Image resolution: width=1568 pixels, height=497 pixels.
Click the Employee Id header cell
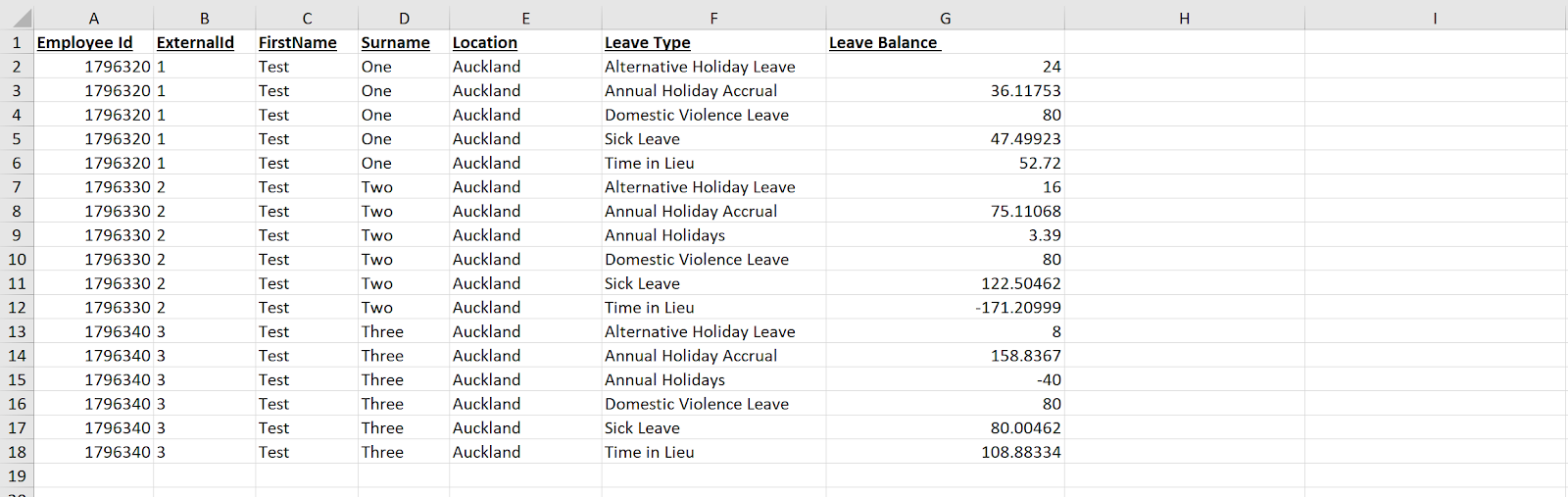tap(94, 42)
